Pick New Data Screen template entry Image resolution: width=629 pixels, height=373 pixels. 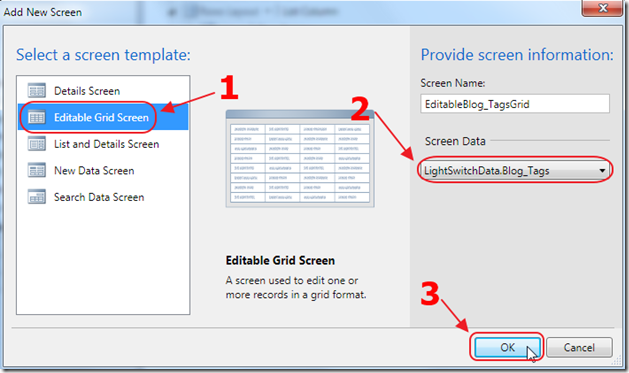click(x=103, y=170)
